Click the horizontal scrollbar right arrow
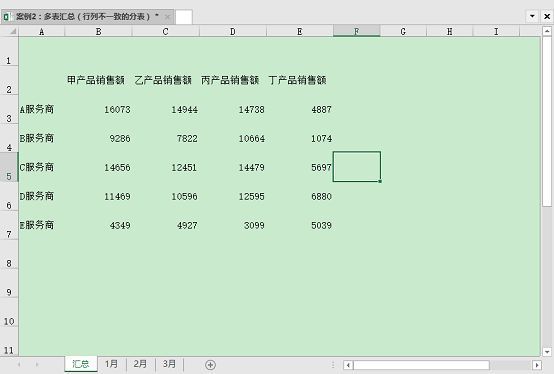Screen dimensions: 554x374 click(x=537, y=365)
